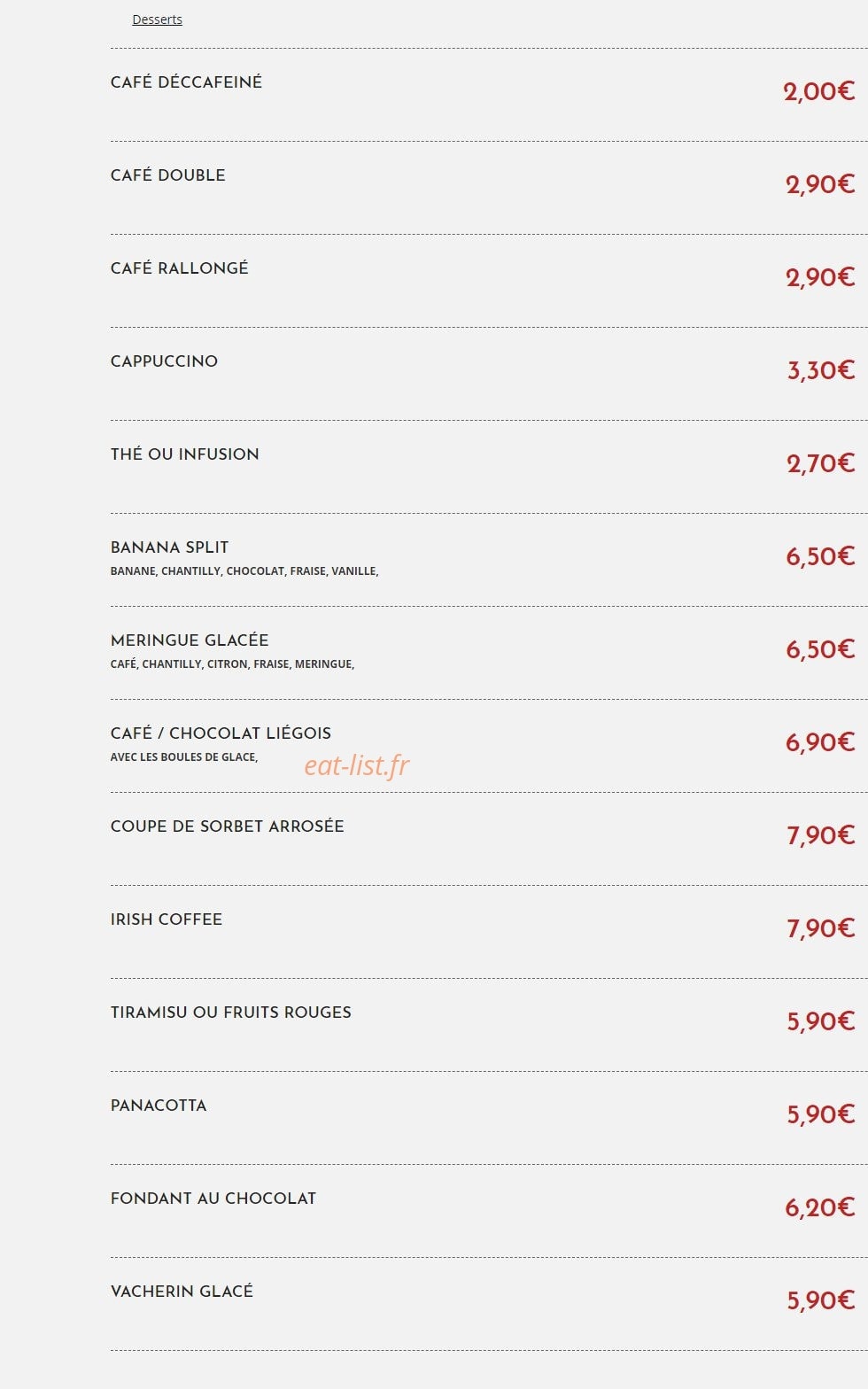Click the Café / Chocolat Liégeois title

(x=221, y=733)
